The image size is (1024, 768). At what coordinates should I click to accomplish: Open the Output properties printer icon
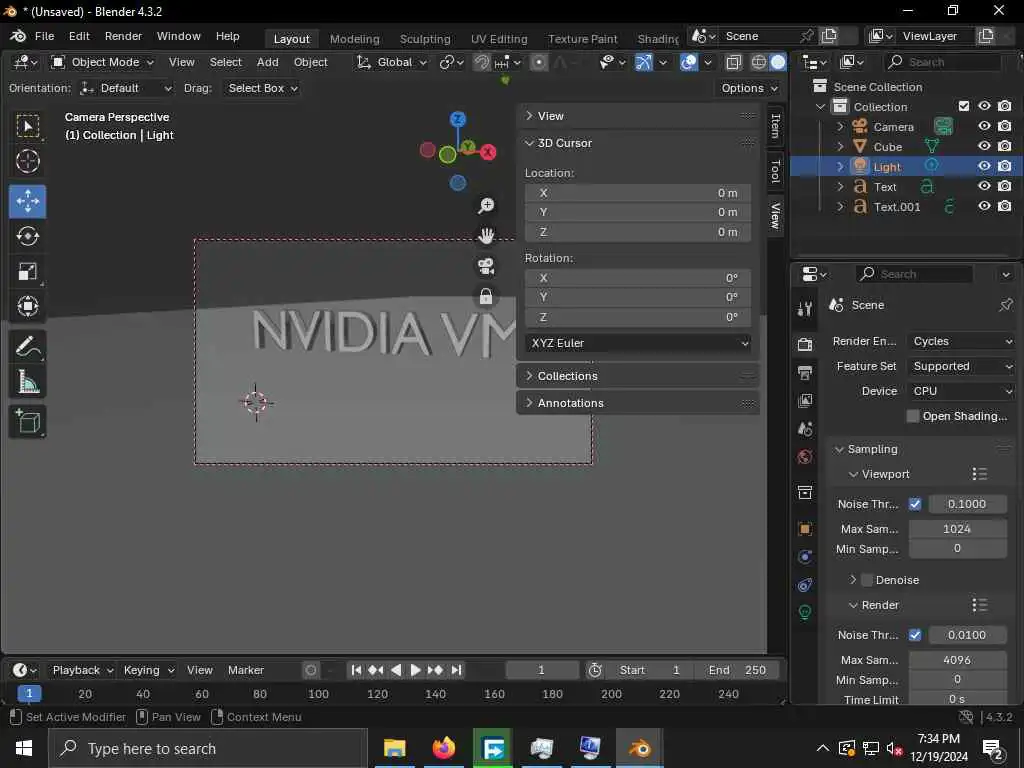pos(805,373)
